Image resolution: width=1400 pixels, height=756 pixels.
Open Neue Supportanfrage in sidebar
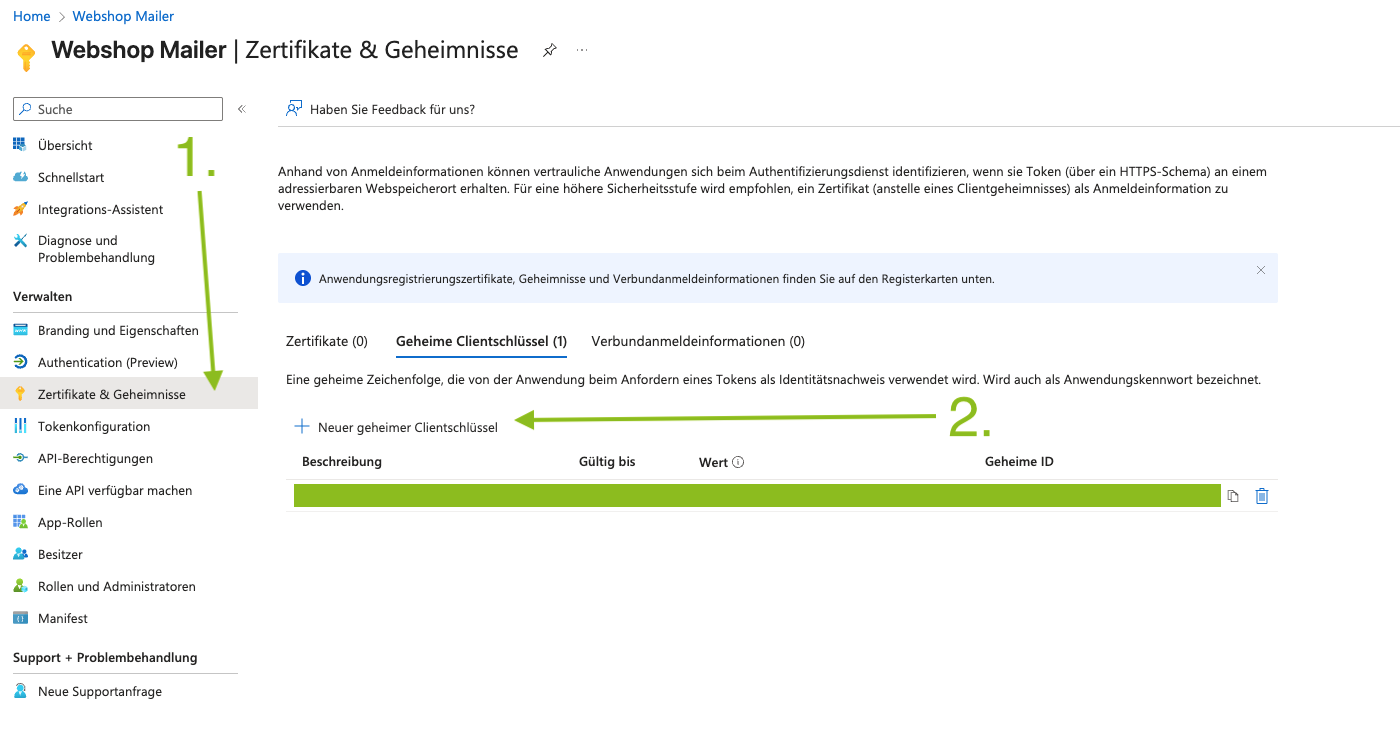pos(99,691)
